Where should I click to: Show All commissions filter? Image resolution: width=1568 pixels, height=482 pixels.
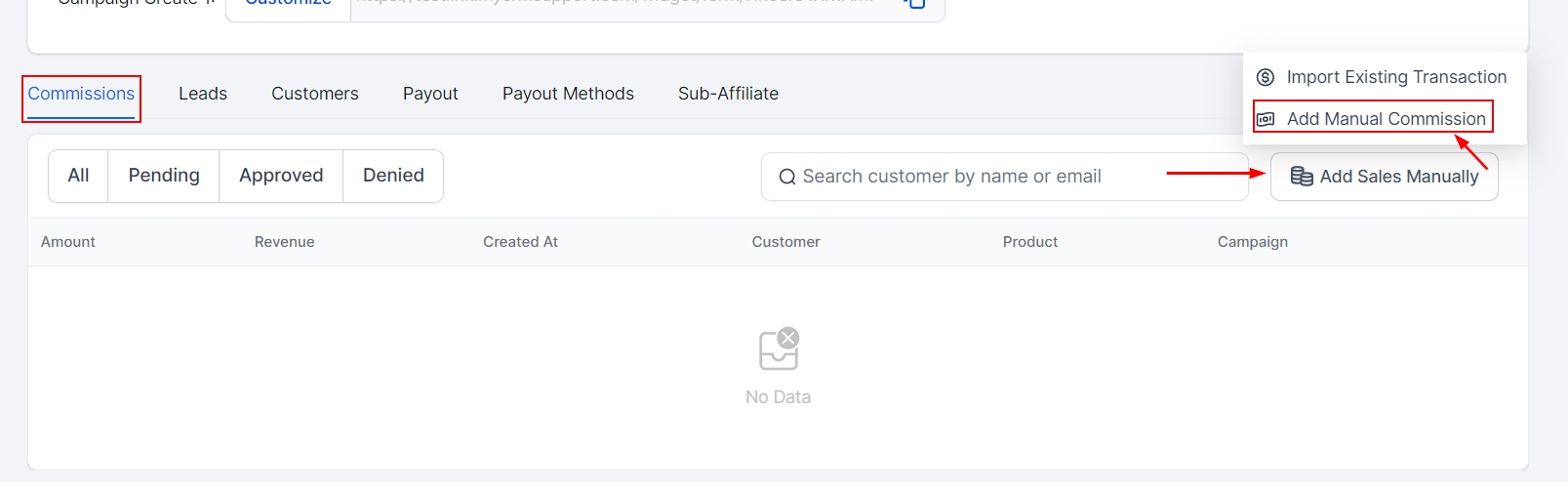point(78,176)
